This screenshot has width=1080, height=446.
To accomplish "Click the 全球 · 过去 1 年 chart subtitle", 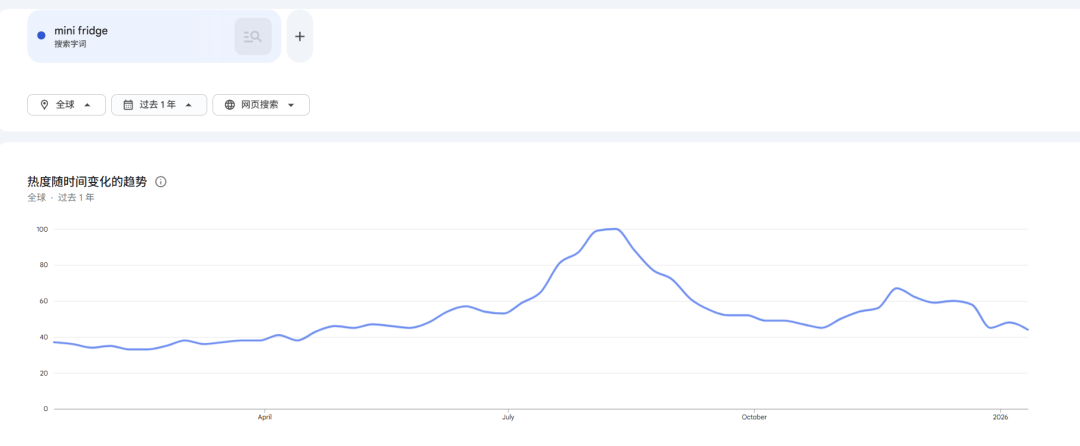I will coord(61,198).
